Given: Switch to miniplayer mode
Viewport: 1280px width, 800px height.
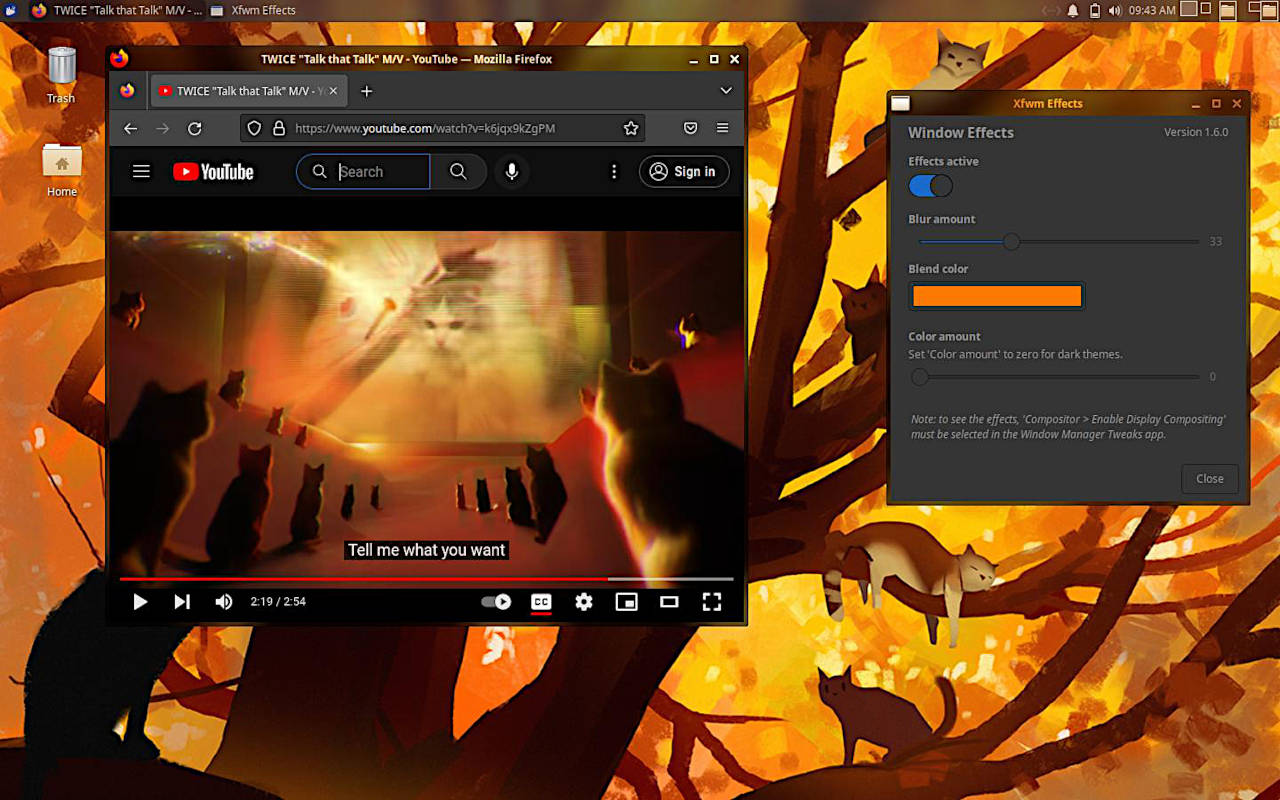Looking at the screenshot, I should [627, 602].
